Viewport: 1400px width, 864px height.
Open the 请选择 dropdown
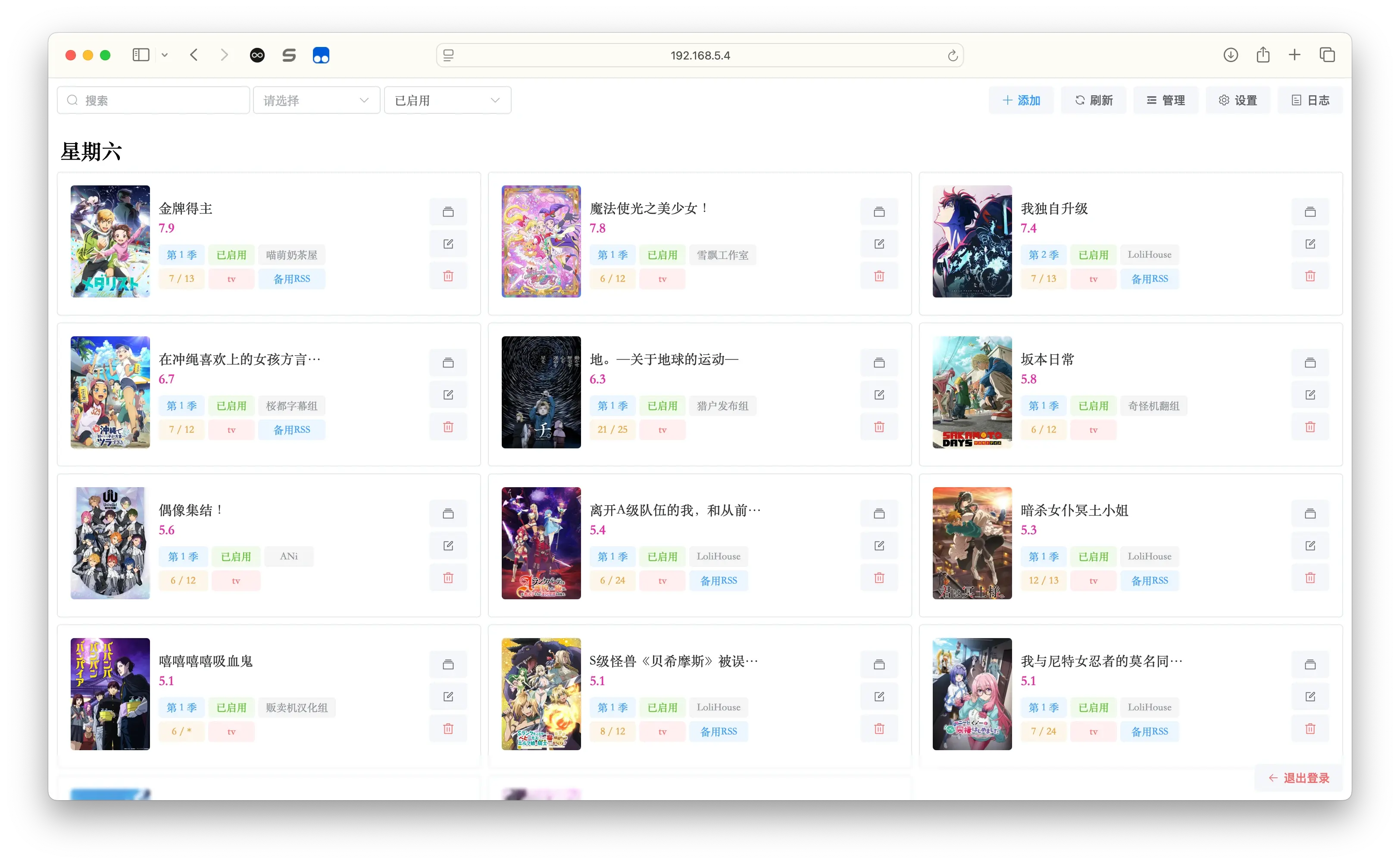316,100
